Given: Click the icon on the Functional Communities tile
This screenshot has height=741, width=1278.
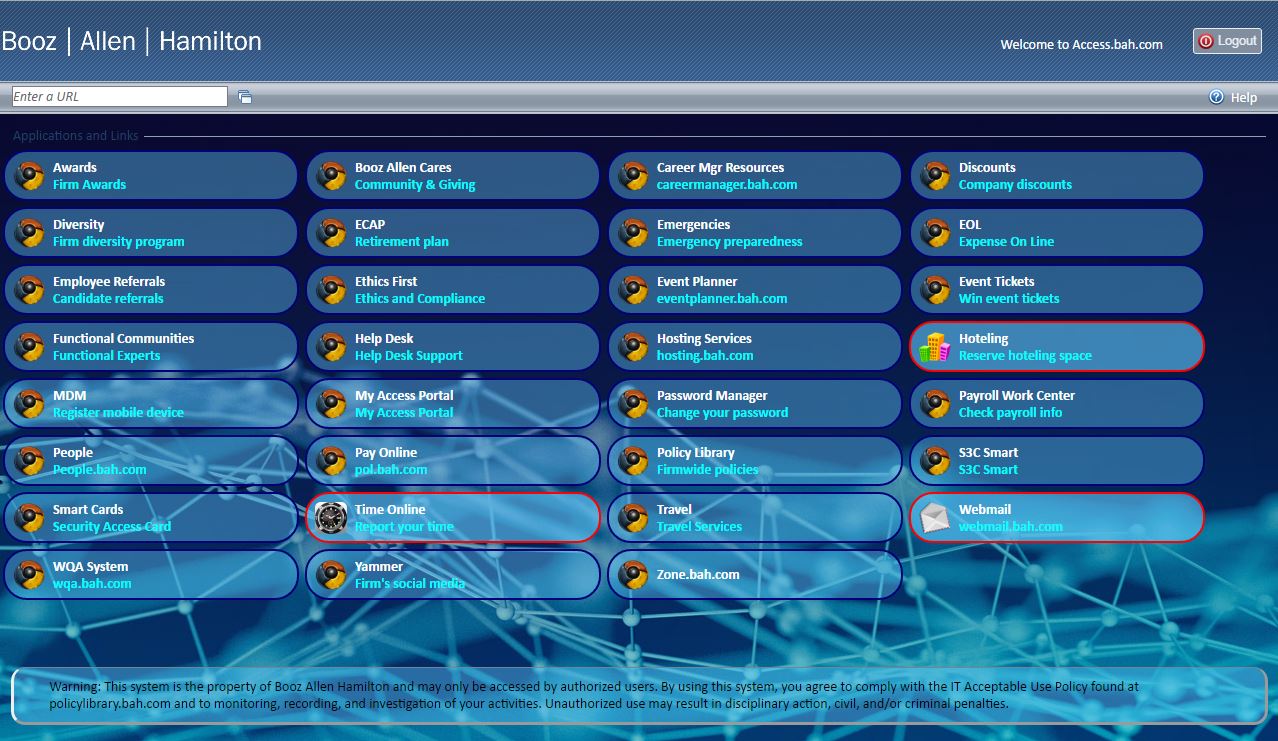Looking at the screenshot, I should (x=28, y=347).
